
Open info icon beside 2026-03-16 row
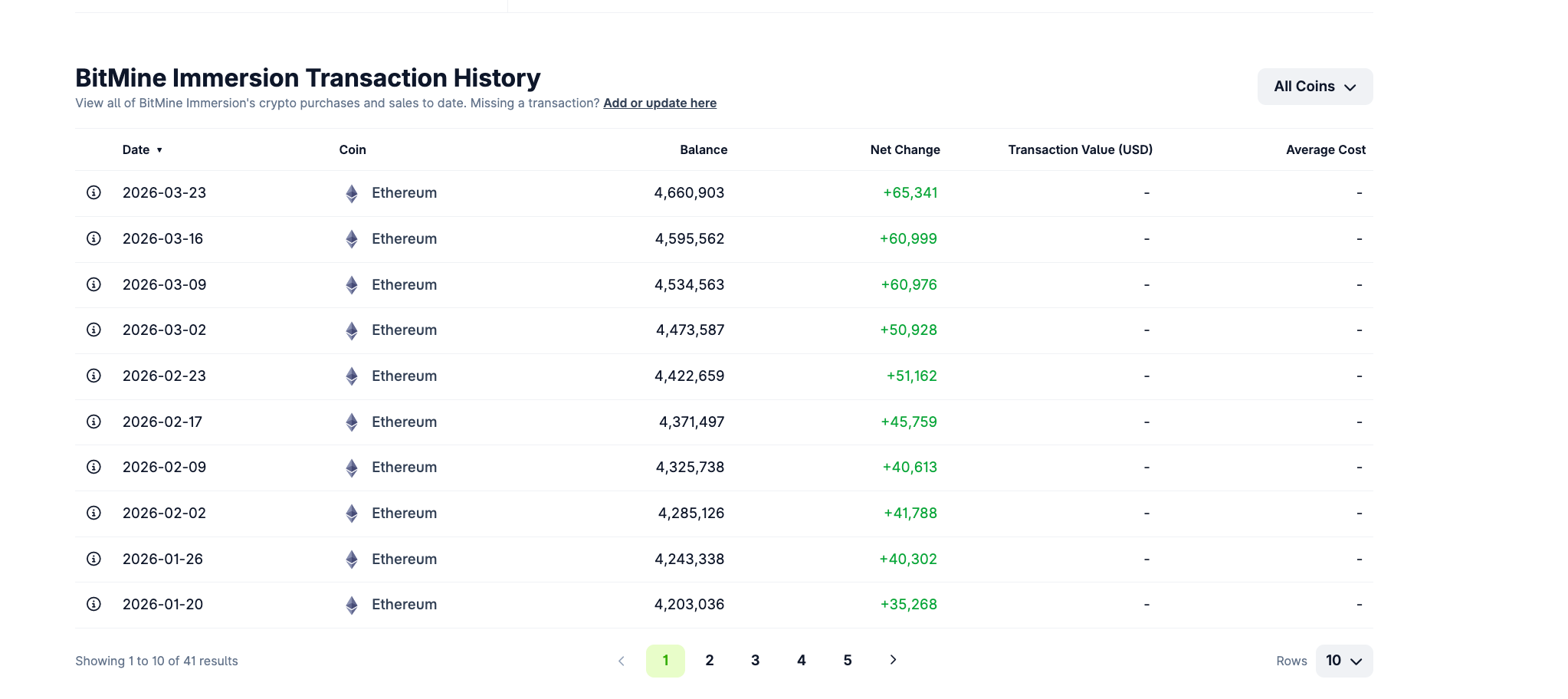[x=93, y=238]
